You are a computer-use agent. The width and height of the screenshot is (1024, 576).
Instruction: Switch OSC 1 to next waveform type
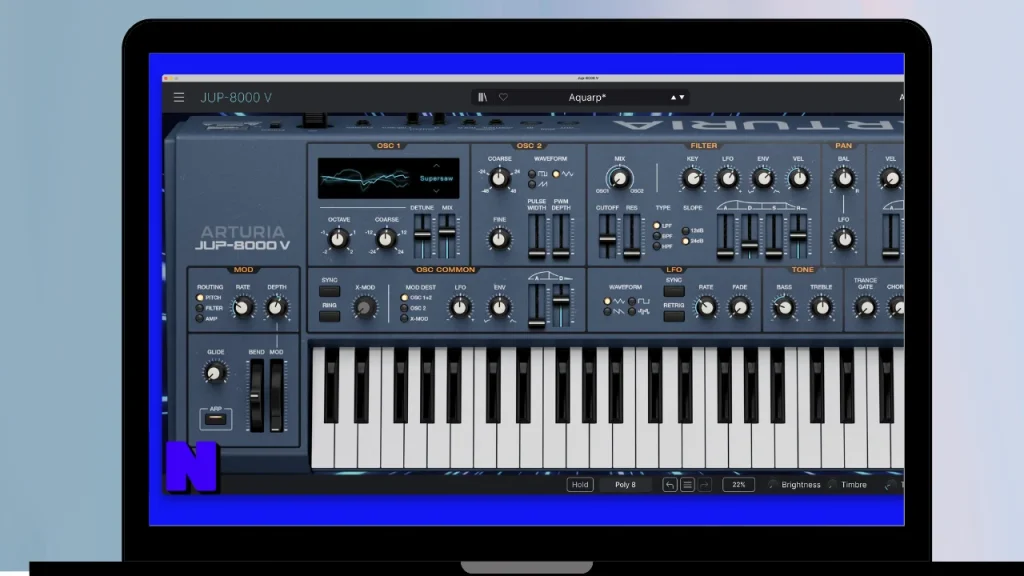tap(436, 191)
